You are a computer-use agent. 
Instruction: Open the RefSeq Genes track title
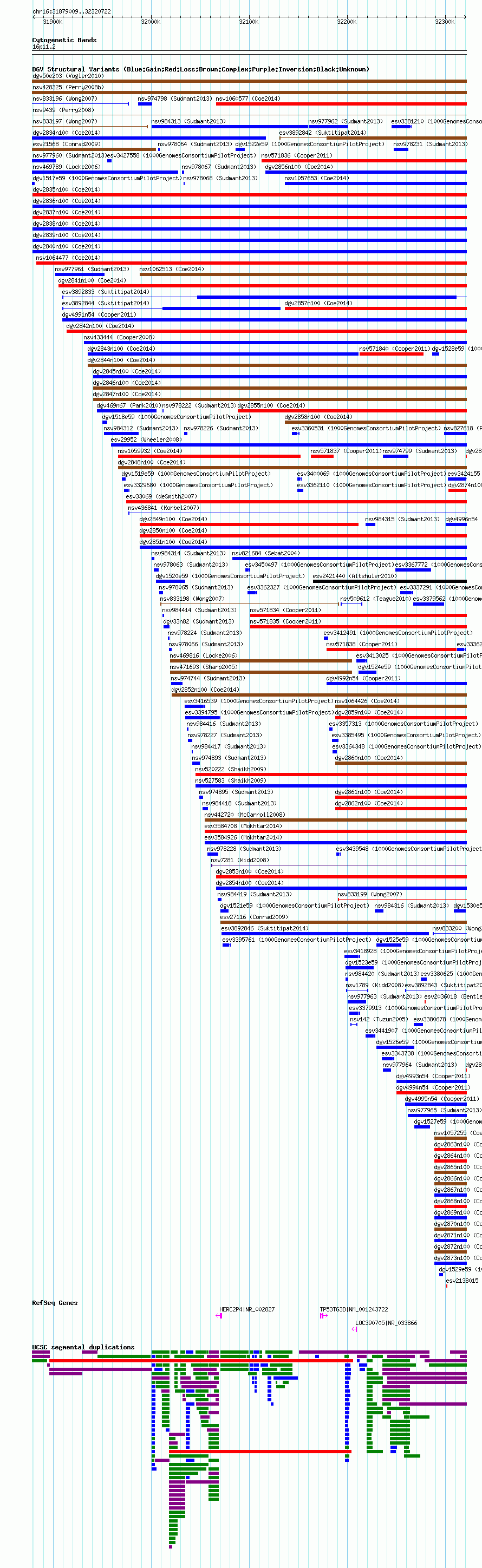tap(55, 1303)
